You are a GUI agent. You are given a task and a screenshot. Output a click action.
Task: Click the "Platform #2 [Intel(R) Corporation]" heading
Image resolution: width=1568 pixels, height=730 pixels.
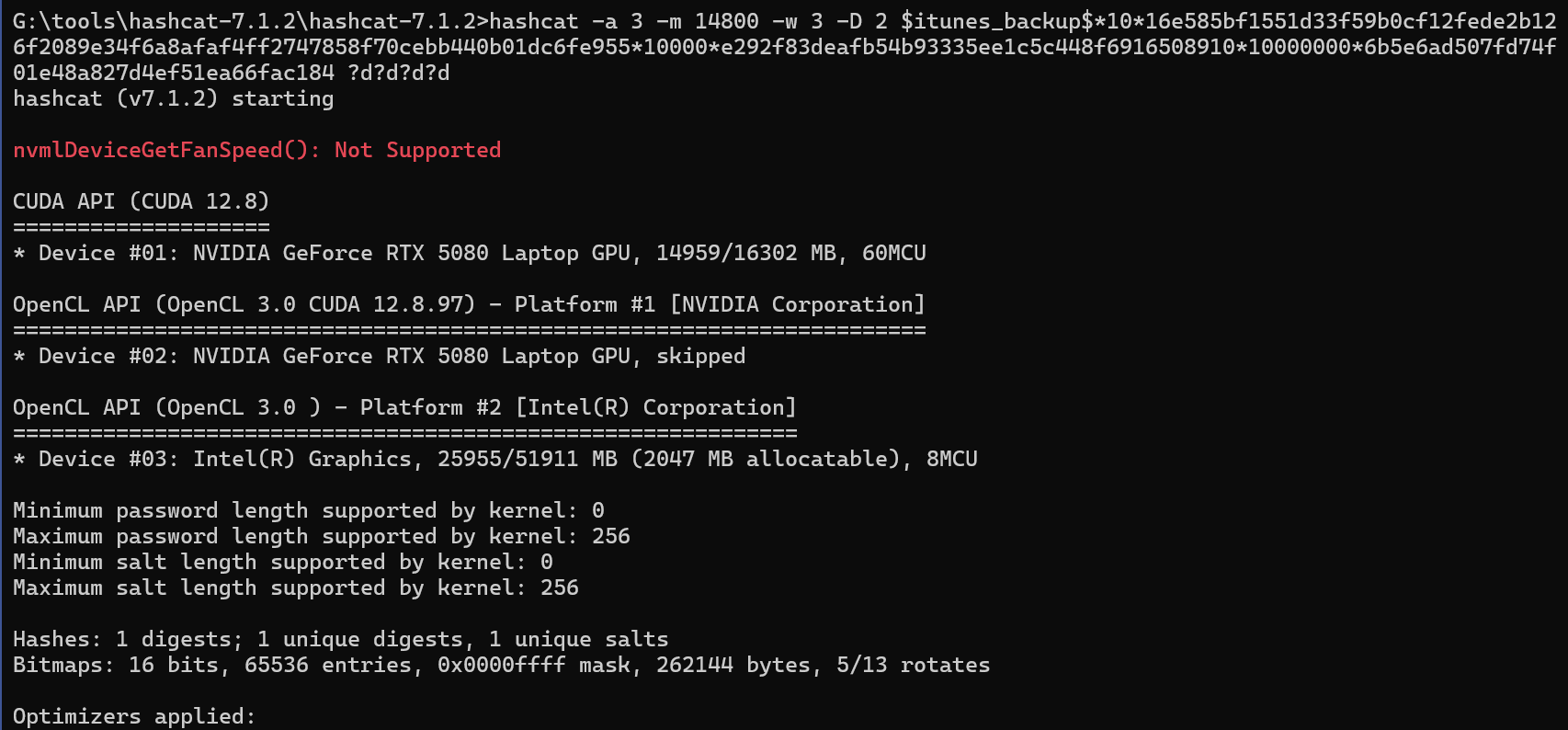click(577, 407)
